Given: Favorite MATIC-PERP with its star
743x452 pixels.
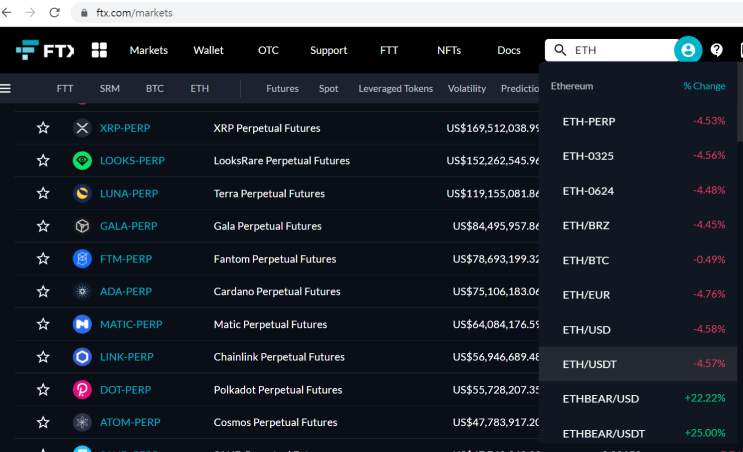Looking at the screenshot, I should click(43, 324).
